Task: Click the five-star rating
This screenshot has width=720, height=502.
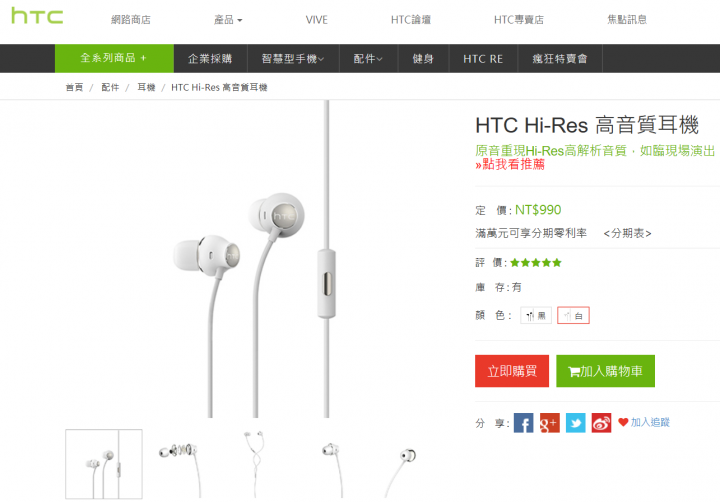Action: (x=536, y=263)
